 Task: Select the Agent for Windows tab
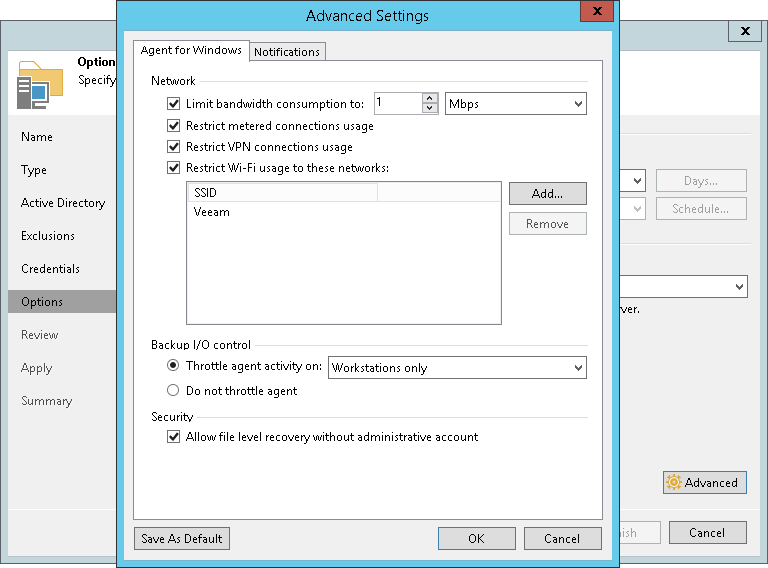click(191, 51)
